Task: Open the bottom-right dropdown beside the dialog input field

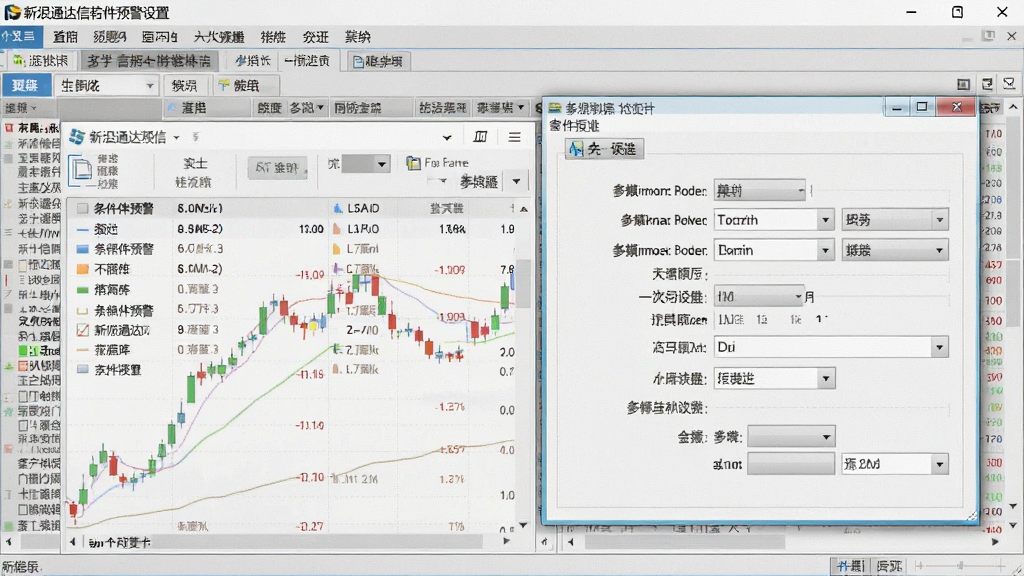Action: [x=895, y=464]
